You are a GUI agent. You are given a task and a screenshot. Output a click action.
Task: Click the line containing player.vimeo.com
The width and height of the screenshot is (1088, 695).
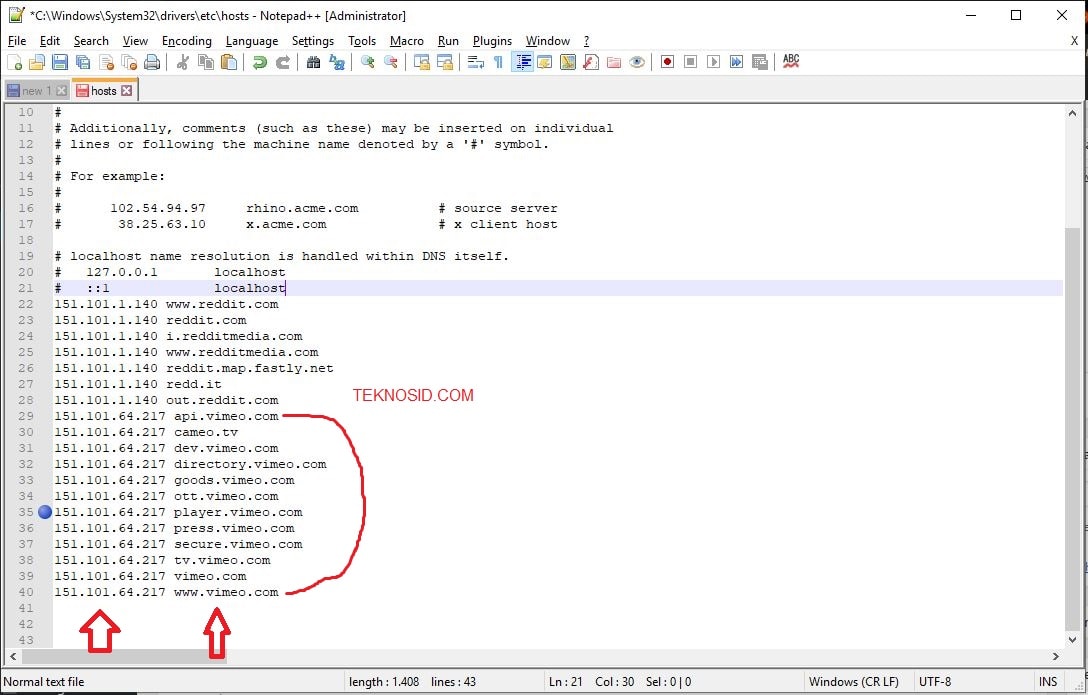[558, 512]
